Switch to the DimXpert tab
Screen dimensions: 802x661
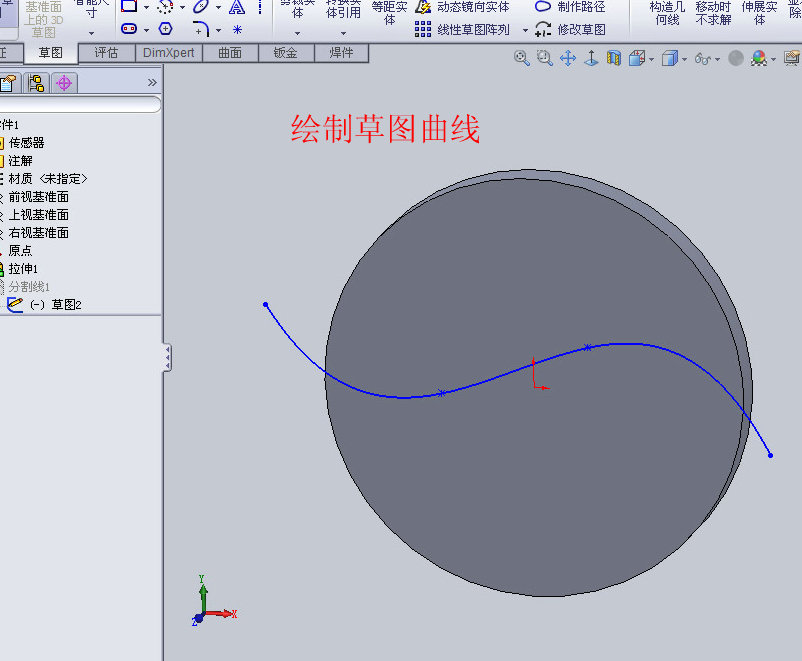click(x=169, y=53)
